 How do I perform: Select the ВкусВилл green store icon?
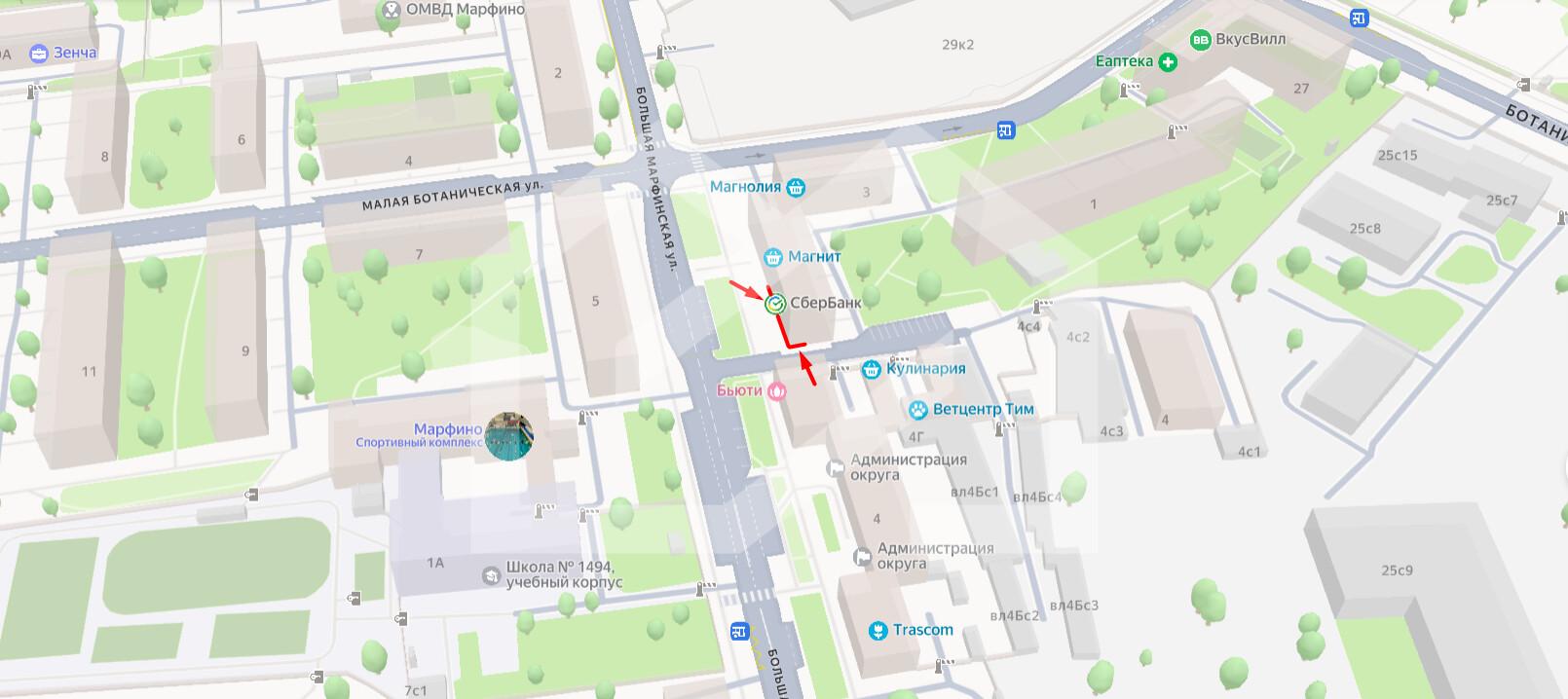1200,40
